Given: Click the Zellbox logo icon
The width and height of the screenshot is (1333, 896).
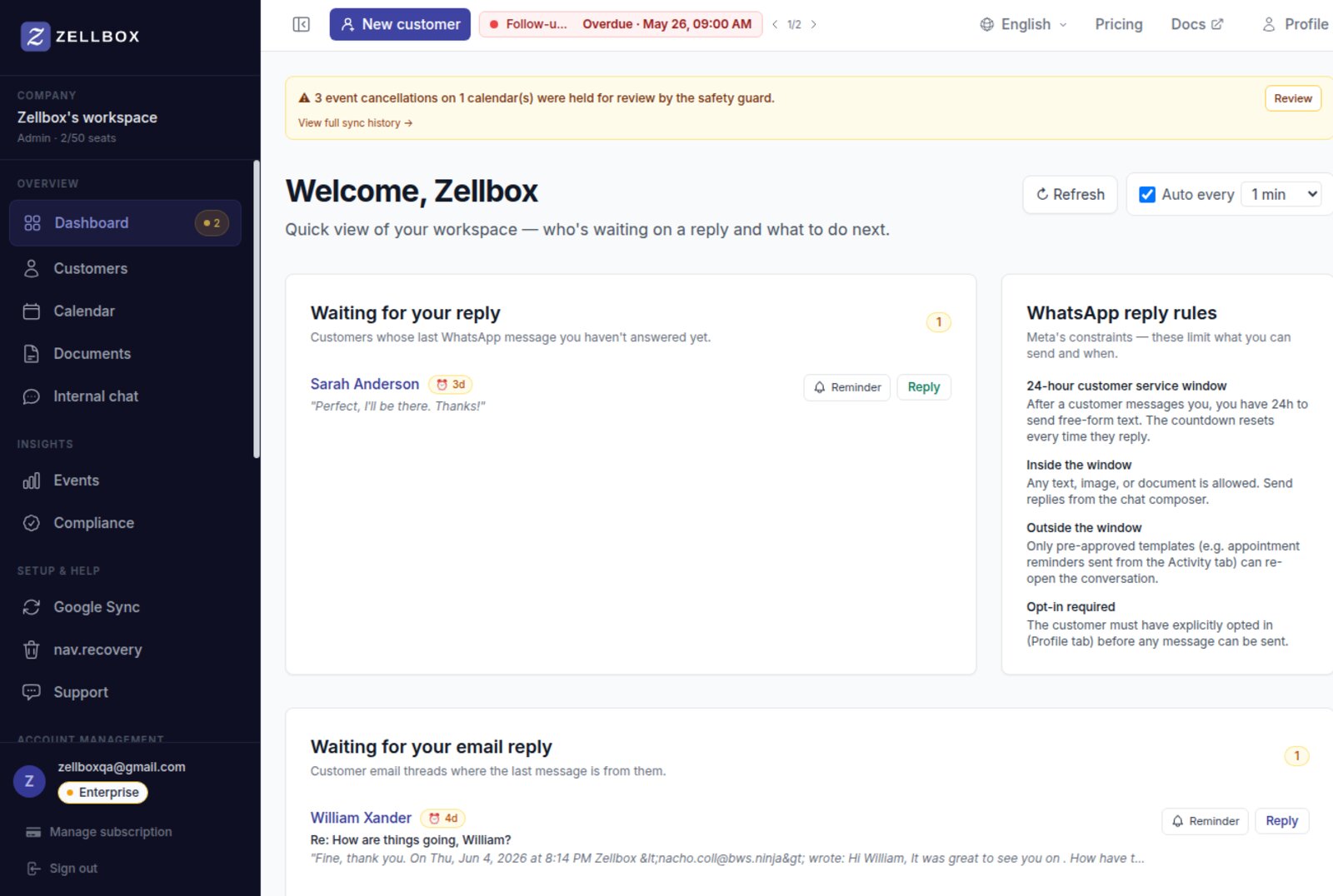Looking at the screenshot, I should coord(35,36).
